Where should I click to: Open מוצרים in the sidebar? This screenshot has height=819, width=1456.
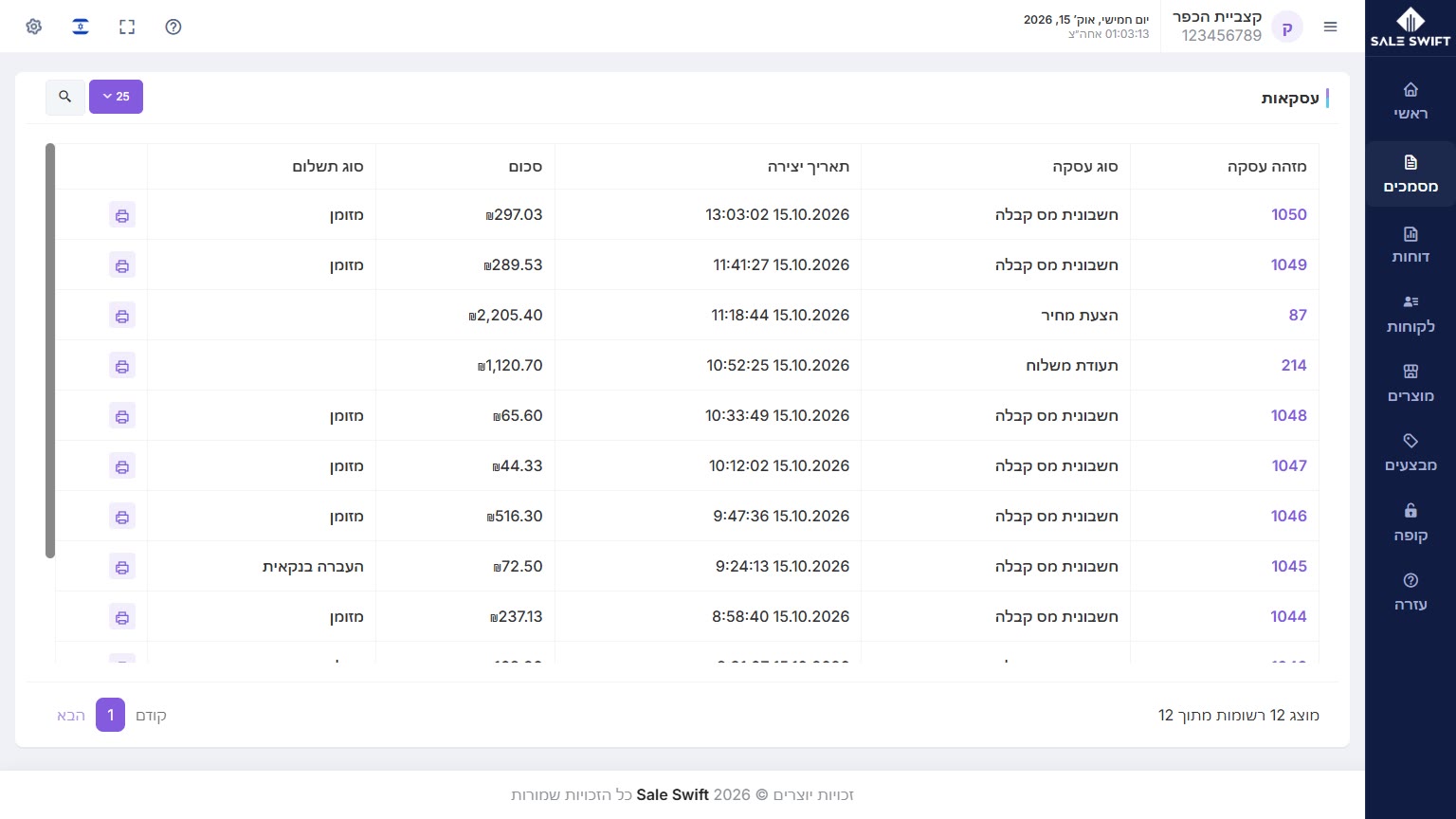(1410, 384)
